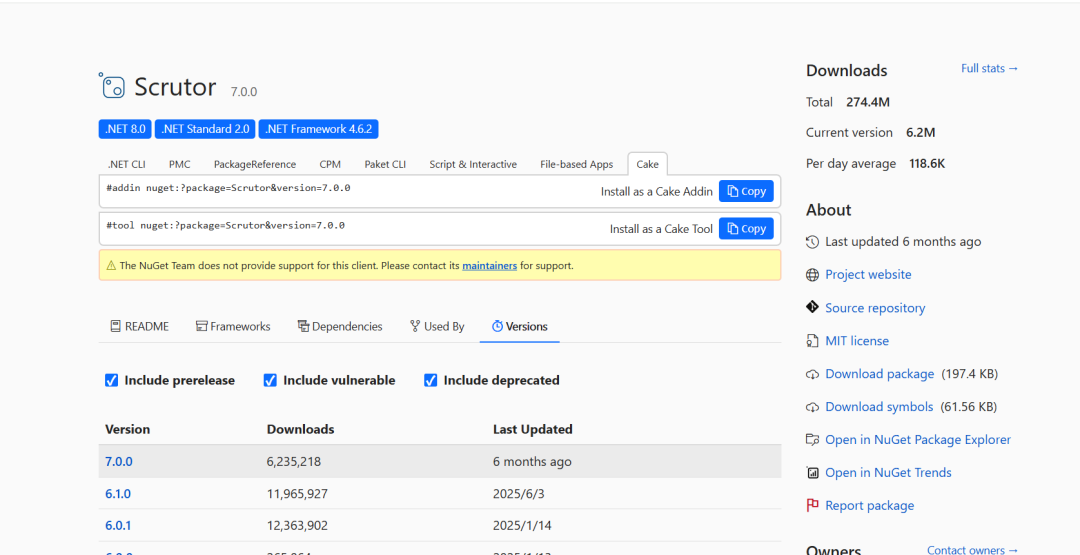This screenshot has height=555, width=1080.
Task: Copy the Cake Tool install command
Action: coord(746,229)
